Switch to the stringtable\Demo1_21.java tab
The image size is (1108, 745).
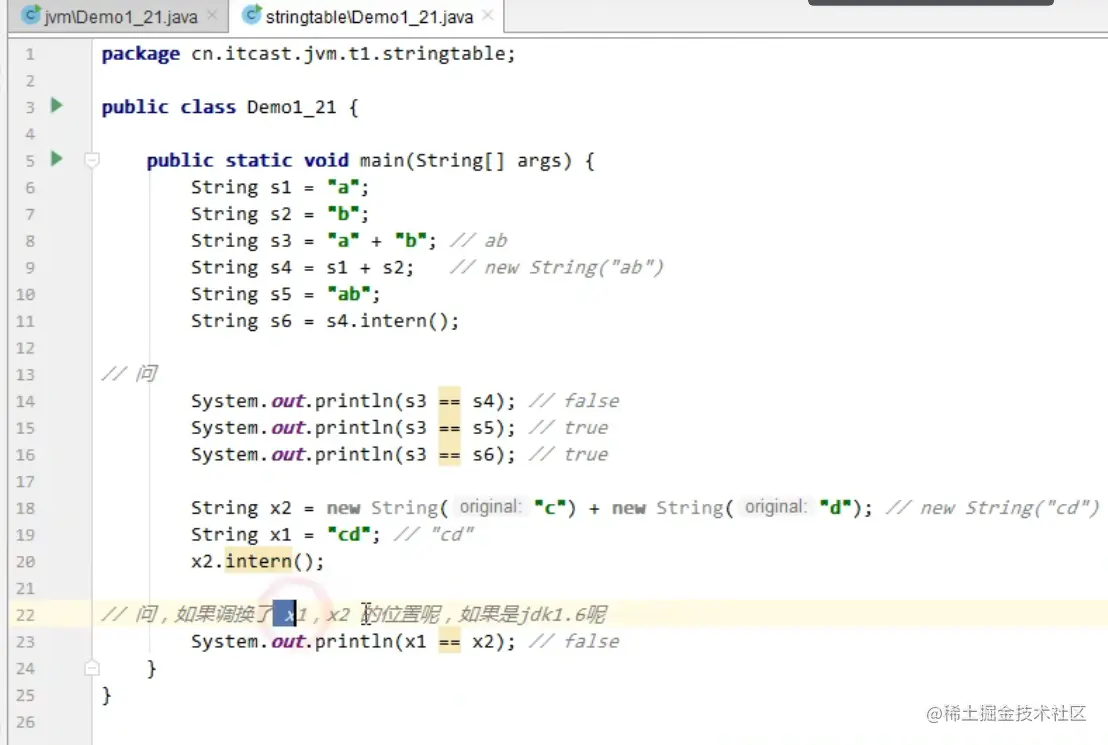click(x=370, y=16)
